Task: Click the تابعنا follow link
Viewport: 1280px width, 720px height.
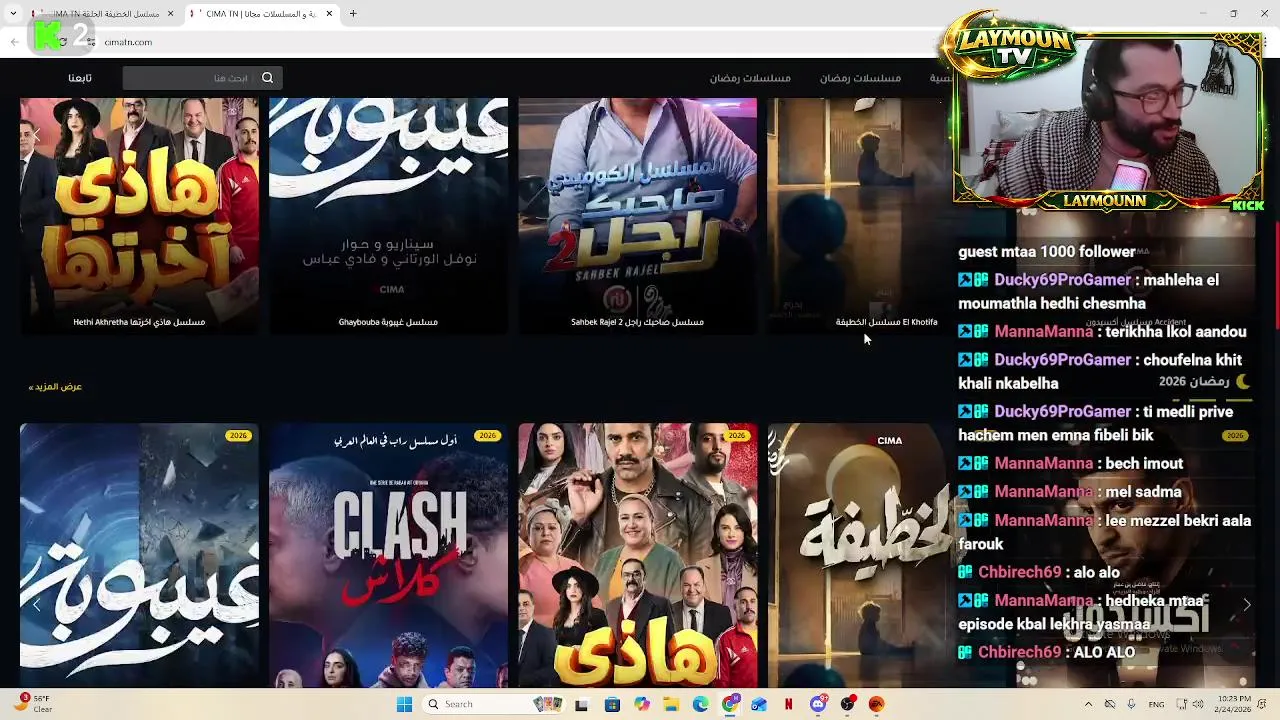Action: pos(80,78)
